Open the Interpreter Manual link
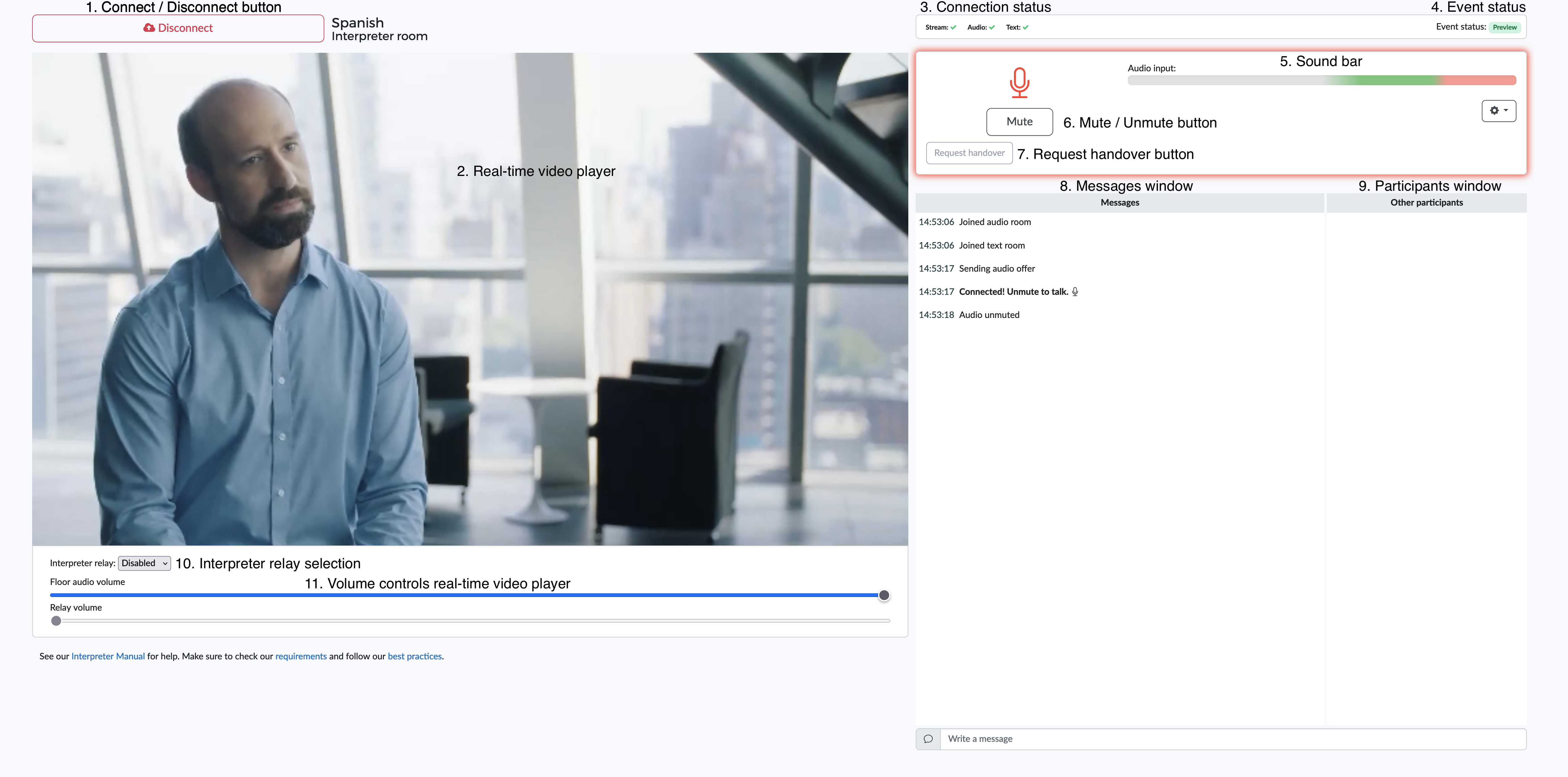The image size is (1568, 777). pyautogui.click(x=108, y=656)
